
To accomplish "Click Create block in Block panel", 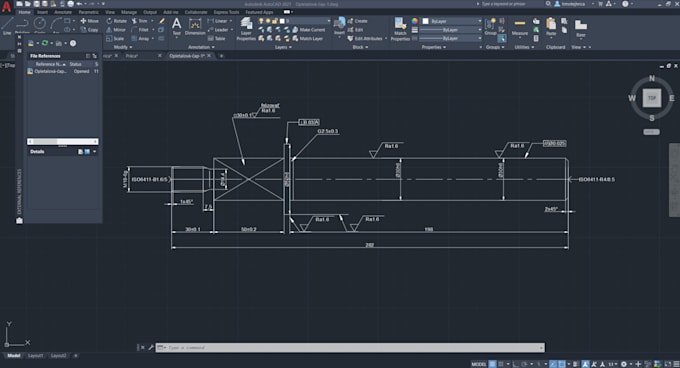I will click(357, 21).
